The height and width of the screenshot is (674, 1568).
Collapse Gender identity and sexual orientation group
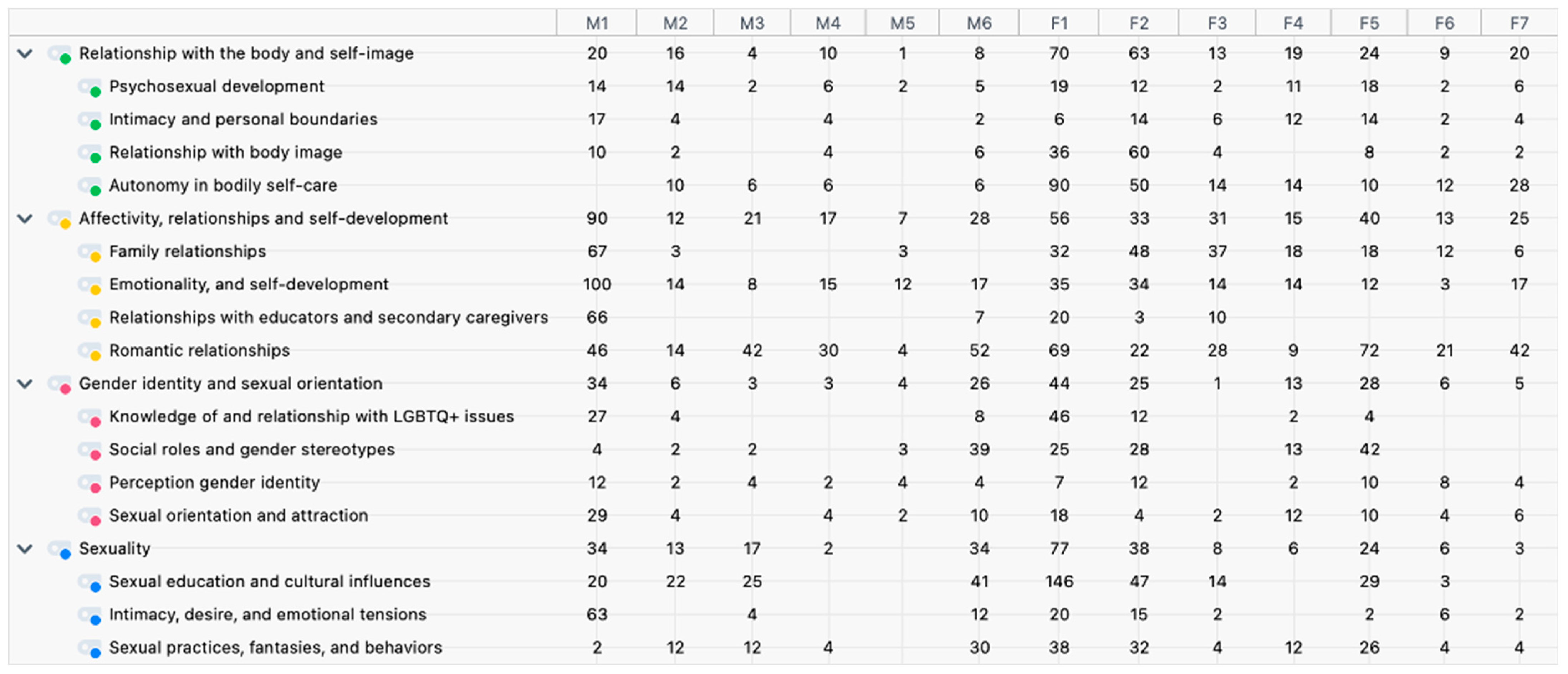(24, 384)
